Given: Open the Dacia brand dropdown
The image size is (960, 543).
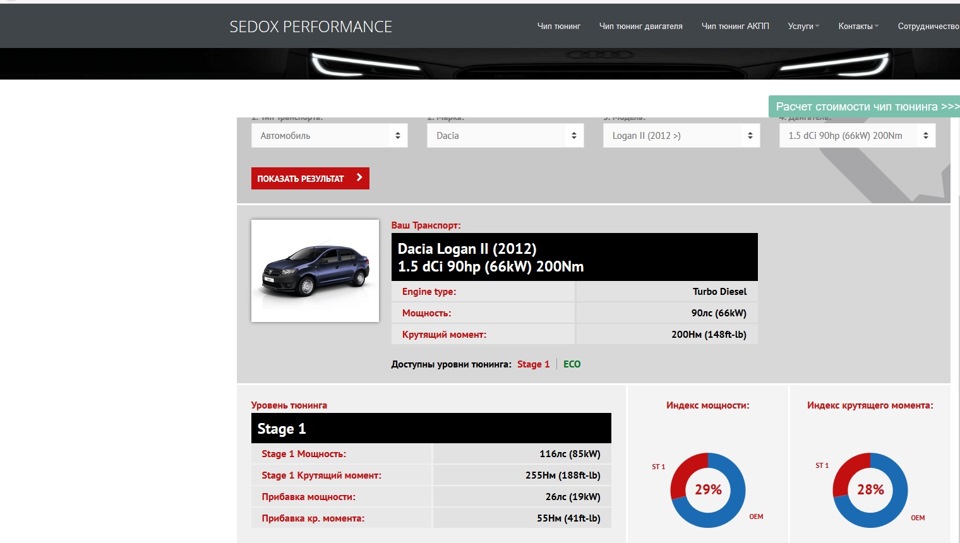Looking at the screenshot, I should pyautogui.click(x=505, y=136).
